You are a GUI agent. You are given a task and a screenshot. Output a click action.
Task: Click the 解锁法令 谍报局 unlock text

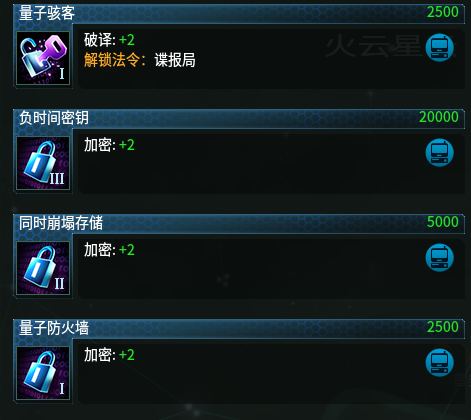[140, 60]
